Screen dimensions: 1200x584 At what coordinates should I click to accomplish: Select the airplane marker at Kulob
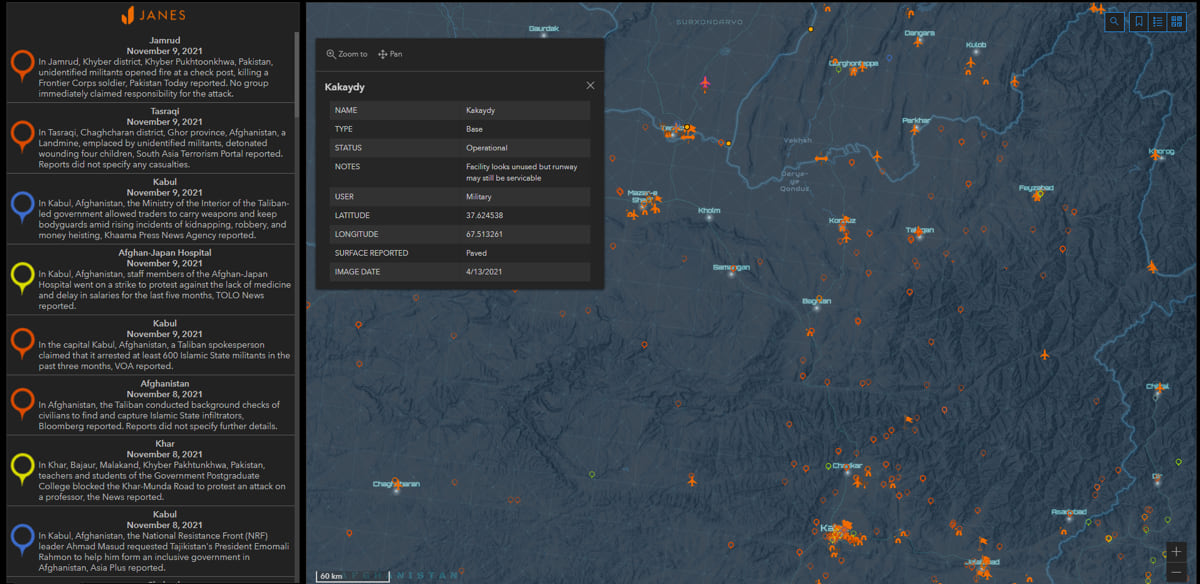(970, 64)
